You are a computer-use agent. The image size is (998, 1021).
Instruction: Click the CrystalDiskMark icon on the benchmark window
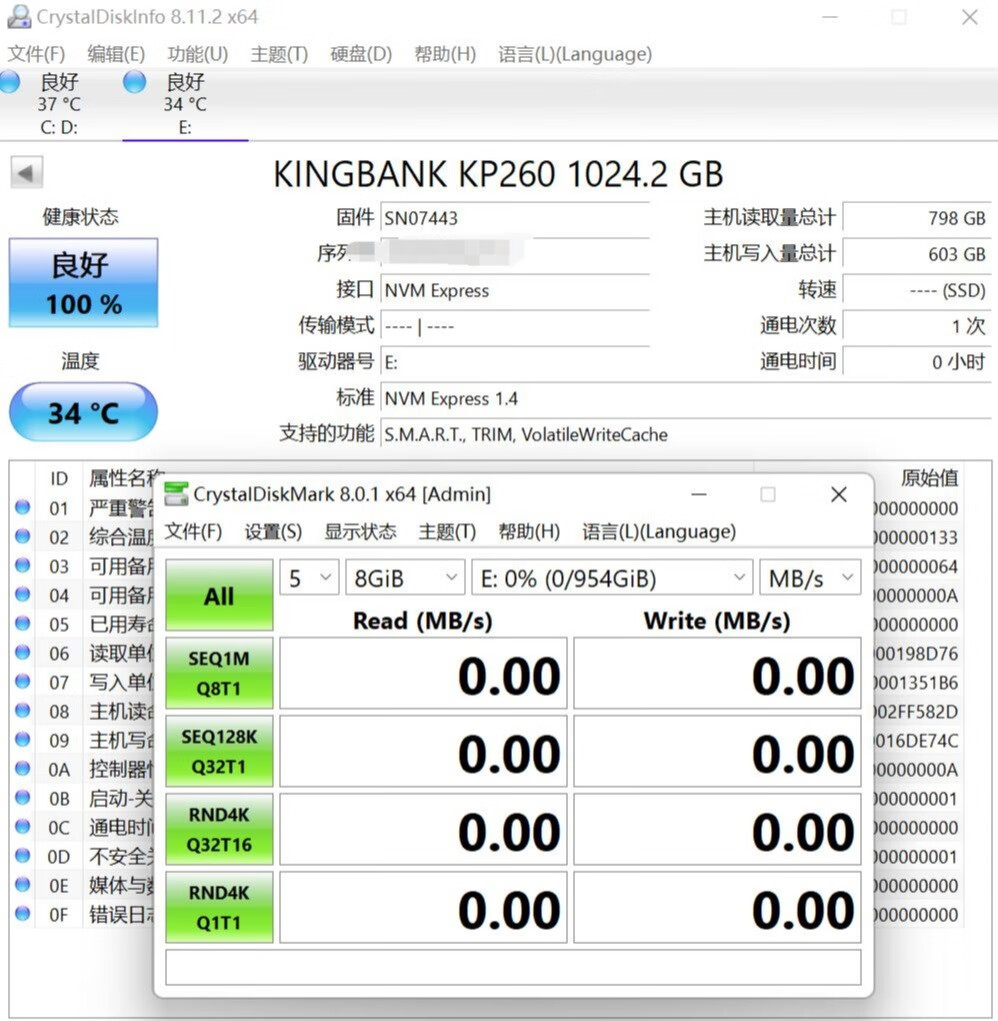point(177,493)
